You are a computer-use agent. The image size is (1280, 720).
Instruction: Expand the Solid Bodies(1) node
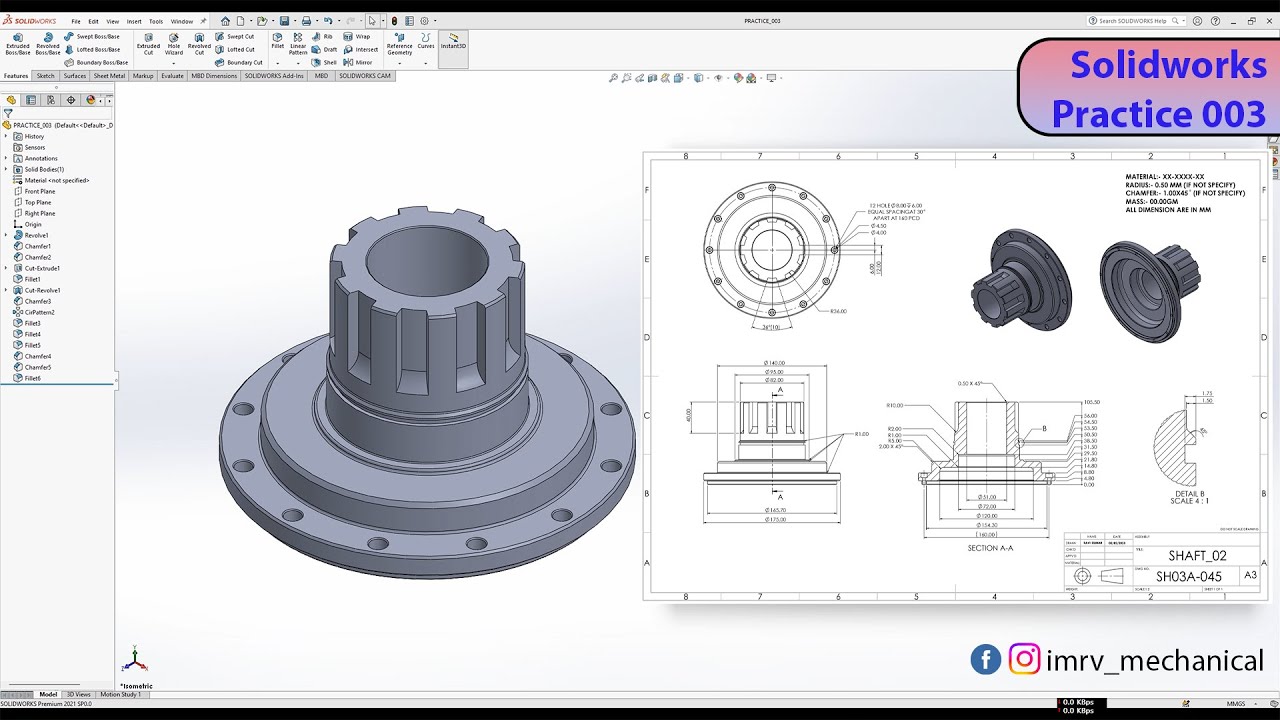[x=6, y=169]
